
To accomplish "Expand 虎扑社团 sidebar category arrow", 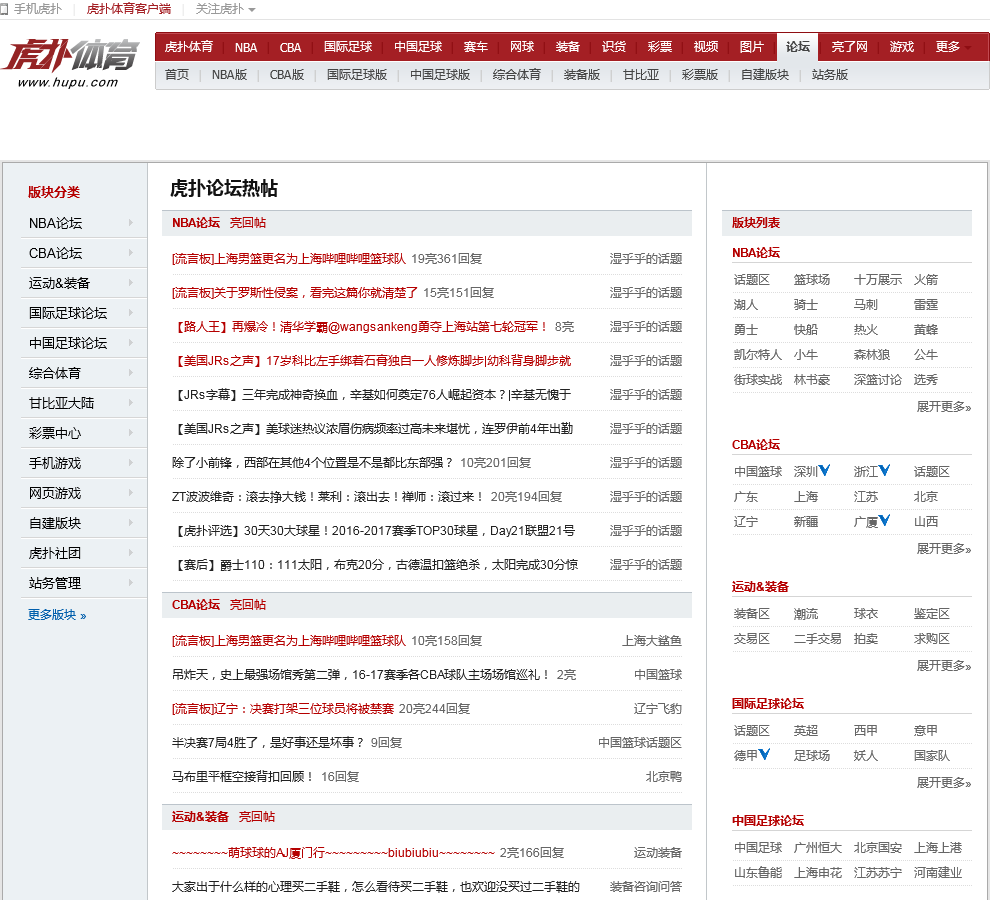I will [131, 553].
